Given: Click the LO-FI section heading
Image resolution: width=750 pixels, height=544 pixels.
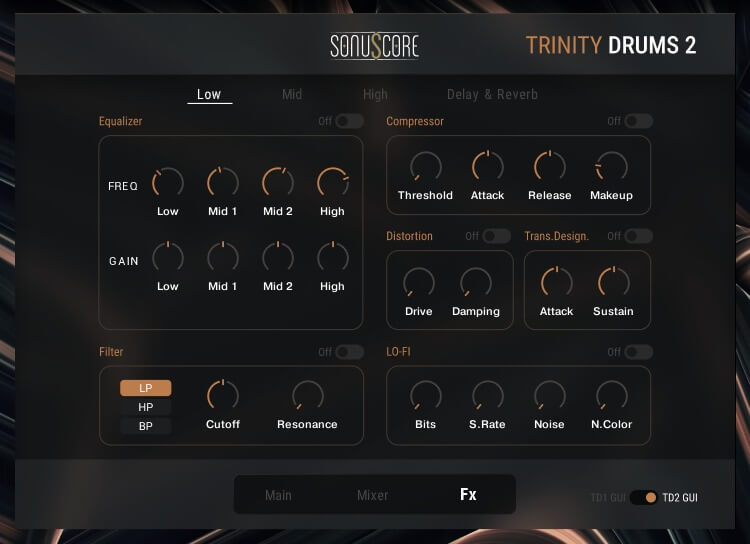Looking at the screenshot, I should pos(398,352).
